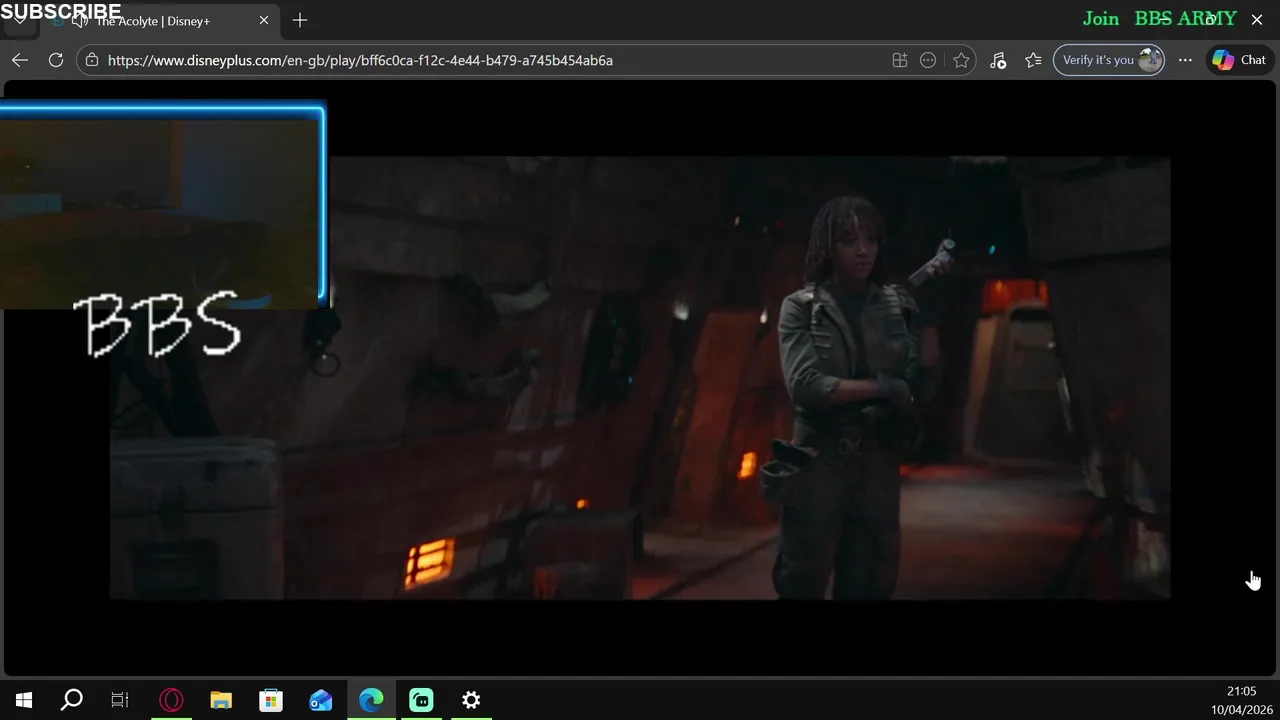1280x720 pixels.
Task: Click the round more-options icon in address bar
Action: (x=928, y=60)
